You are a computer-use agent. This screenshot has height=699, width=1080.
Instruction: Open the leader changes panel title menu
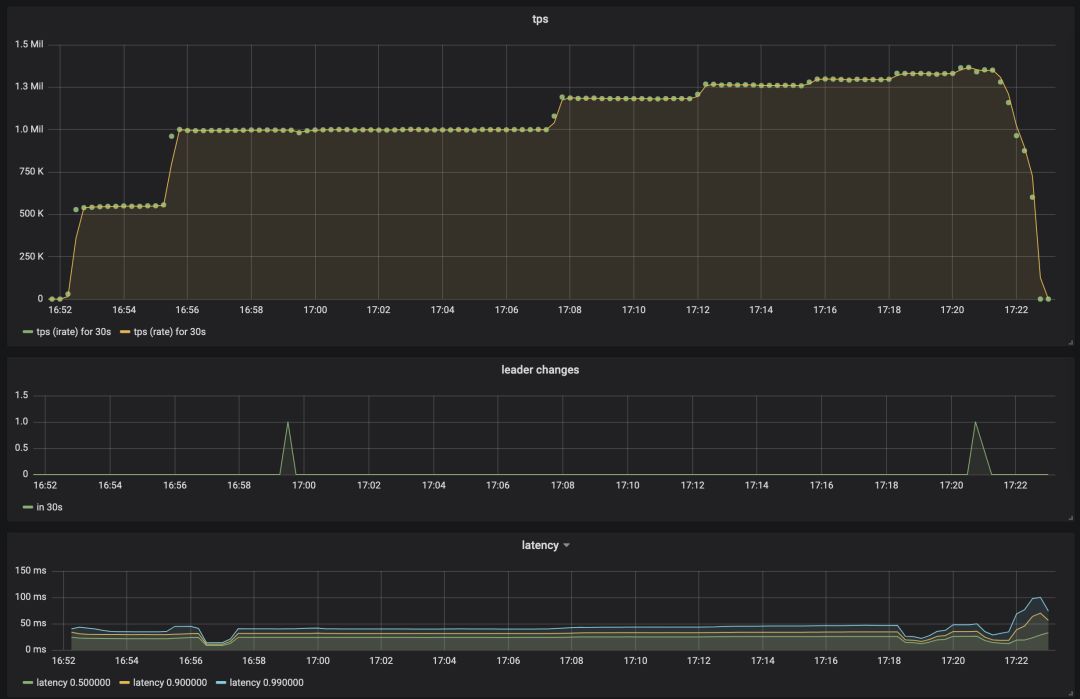click(x=540, y=370)
